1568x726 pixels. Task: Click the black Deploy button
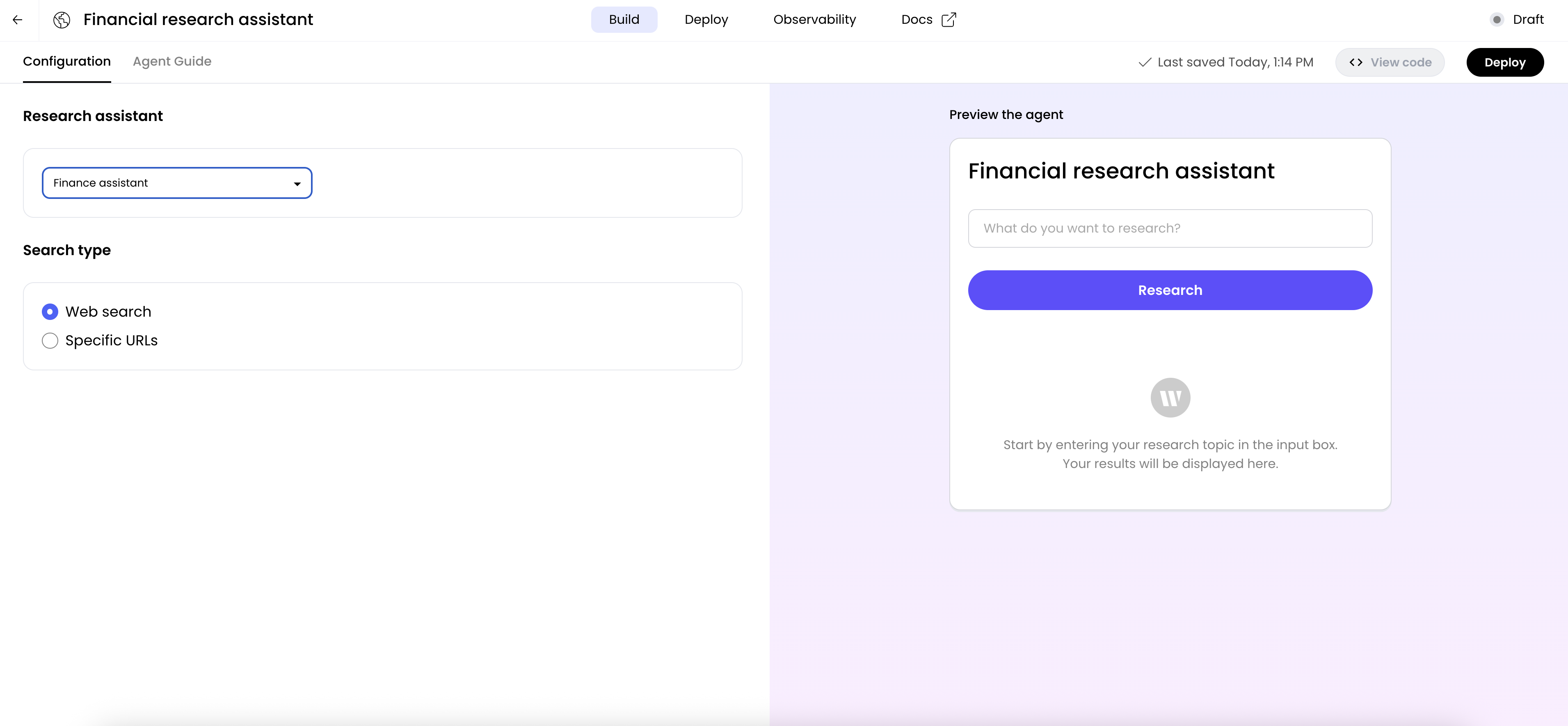[1505, 62]
